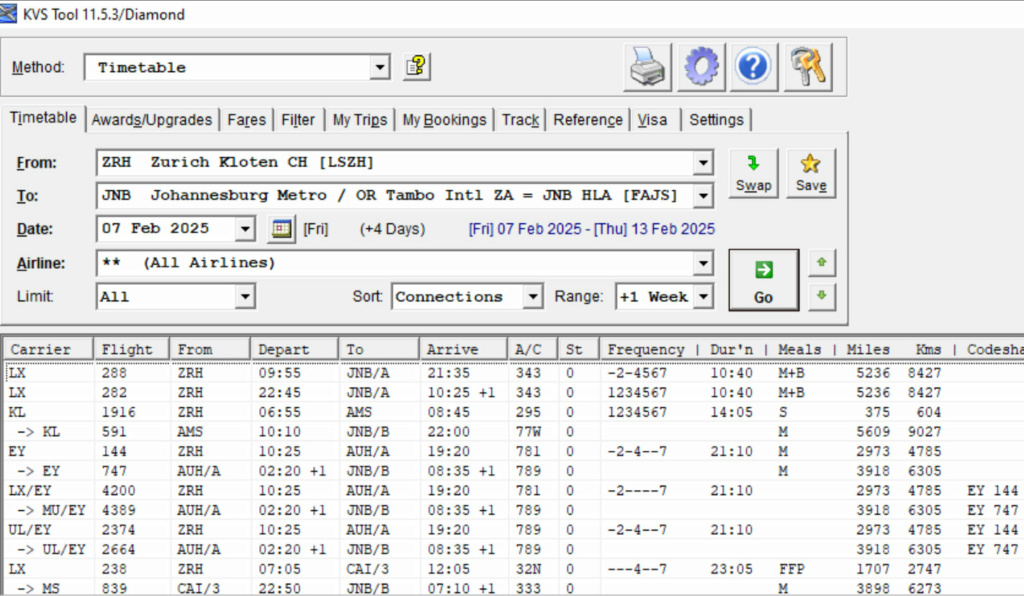
Task: Save the route with the star button
Action: (811, 174)
